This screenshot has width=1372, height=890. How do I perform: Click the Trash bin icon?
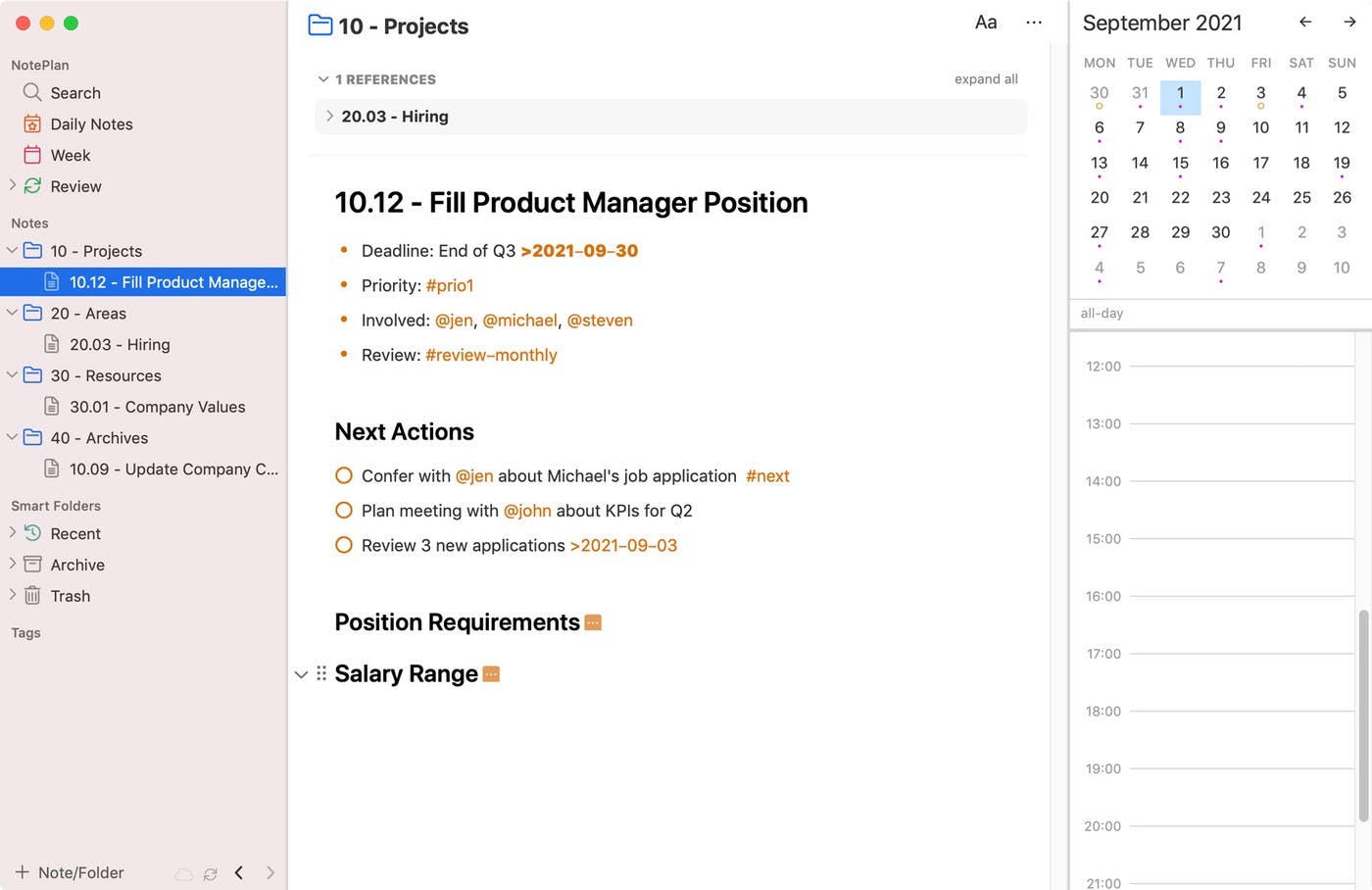pyautogui.click(x=32, y=596)
